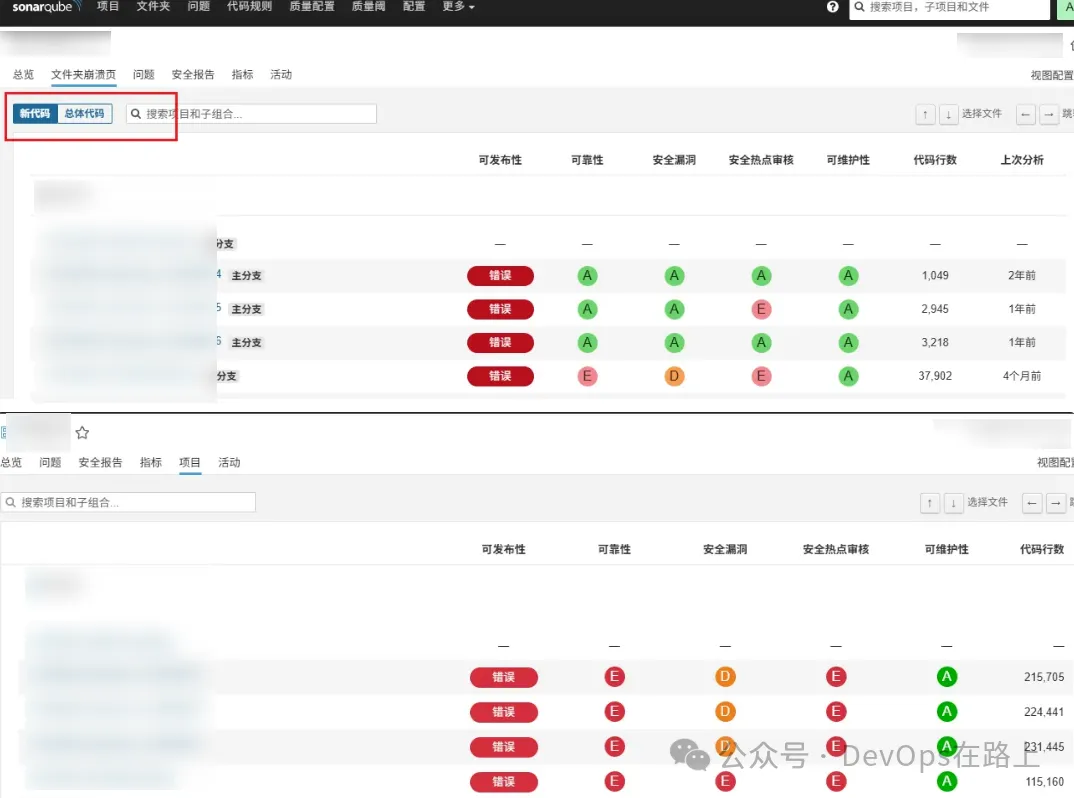Switch to the 总览 tab in upper panel

point(23,75)
